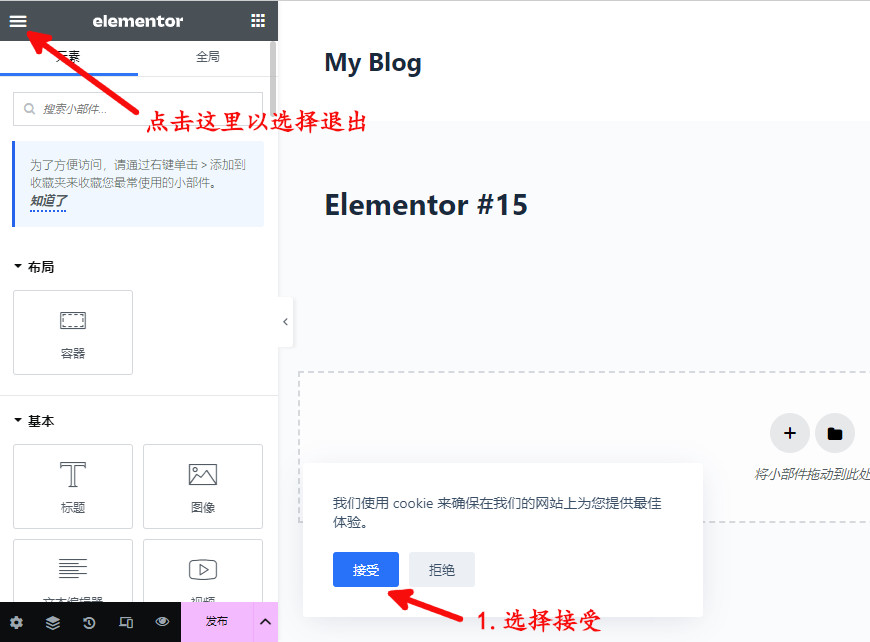Switch to the 全局 tab

pyautogui.click(x=207, y=57)
